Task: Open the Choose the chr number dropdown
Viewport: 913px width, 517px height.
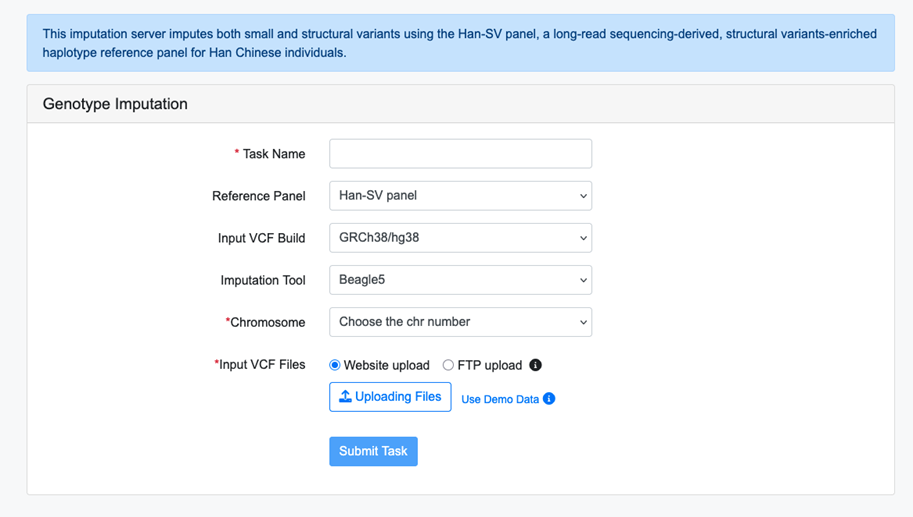Action: pyautogui.click(x=460, y=322)
